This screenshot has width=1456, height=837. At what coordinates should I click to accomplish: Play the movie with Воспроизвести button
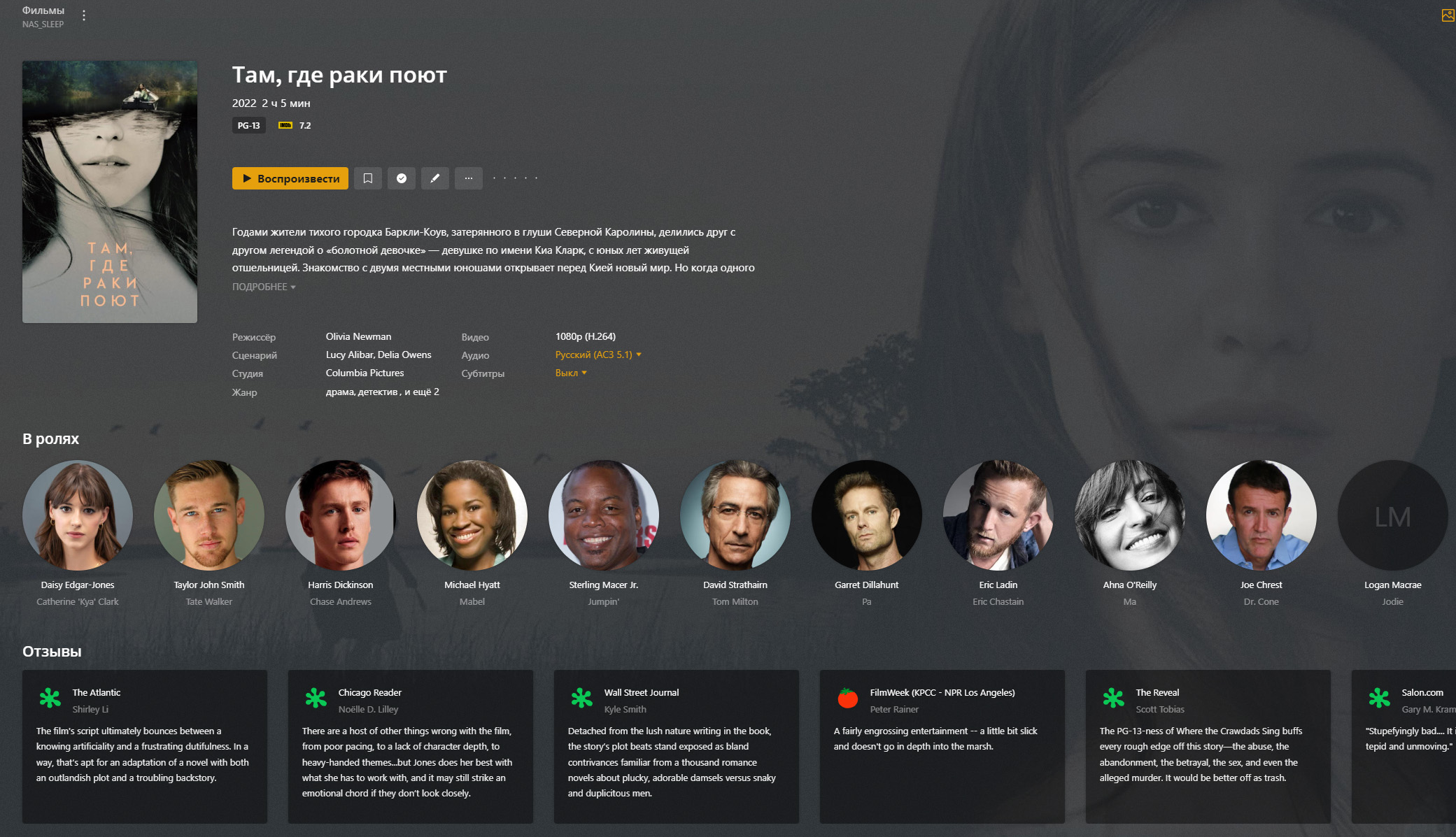click(290, 178)
